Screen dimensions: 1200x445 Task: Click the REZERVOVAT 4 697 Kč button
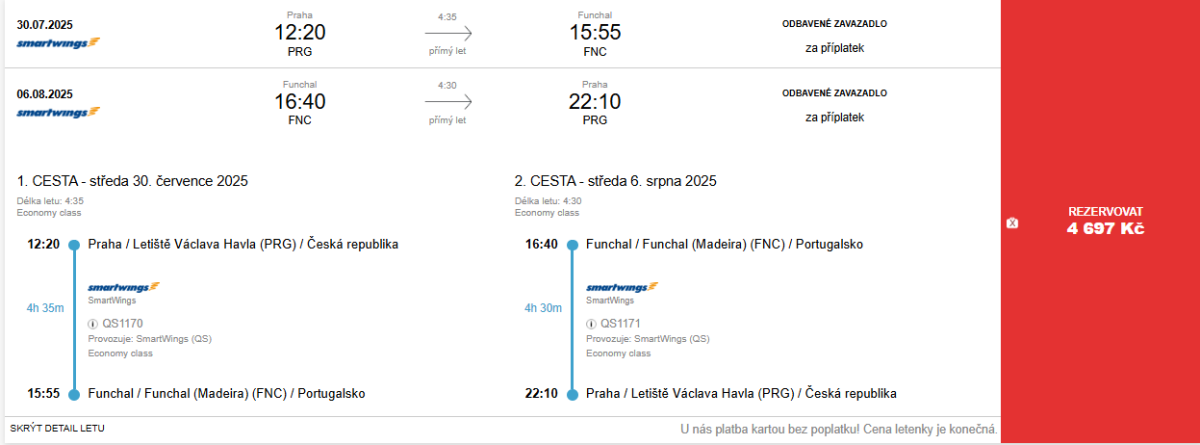pos(1105,220)
